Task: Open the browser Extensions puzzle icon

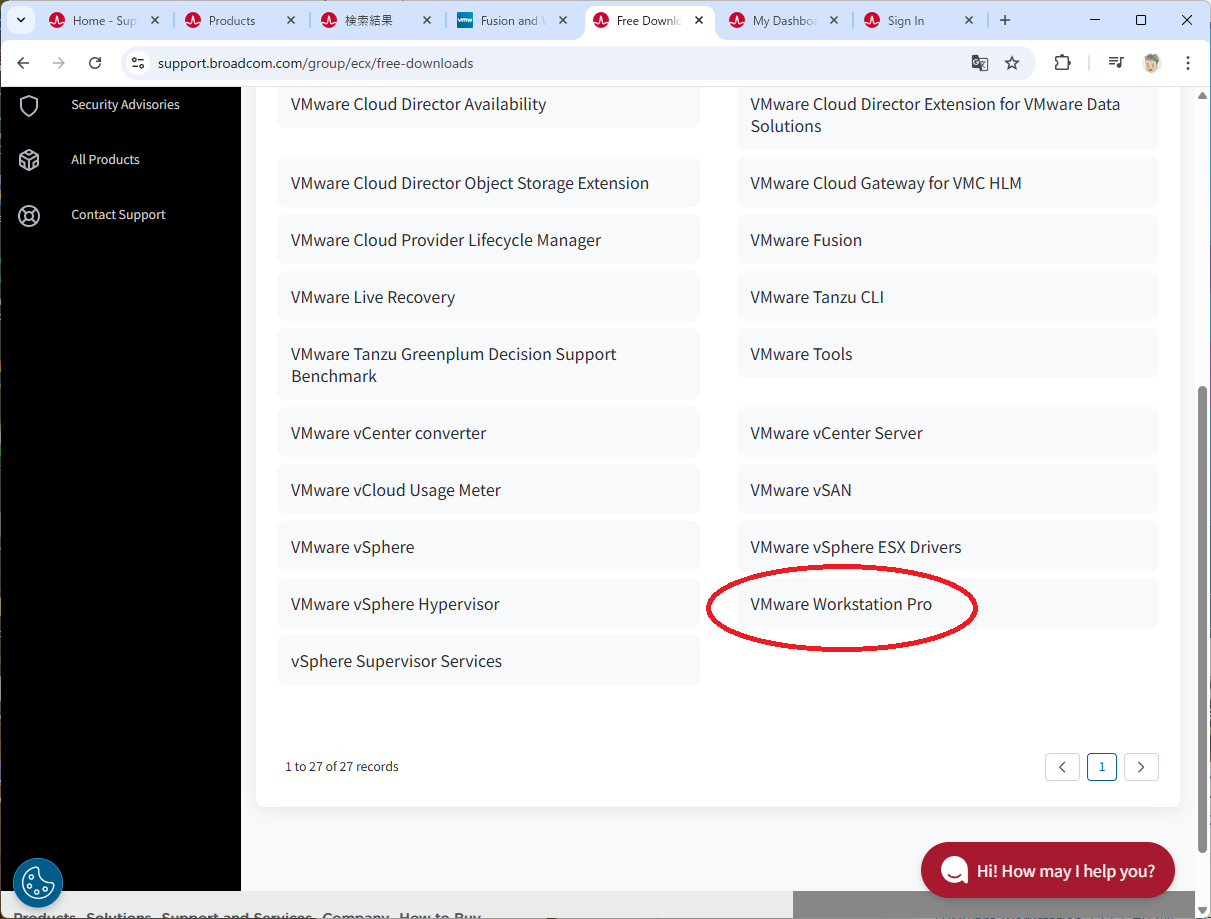Action: 1062,63
